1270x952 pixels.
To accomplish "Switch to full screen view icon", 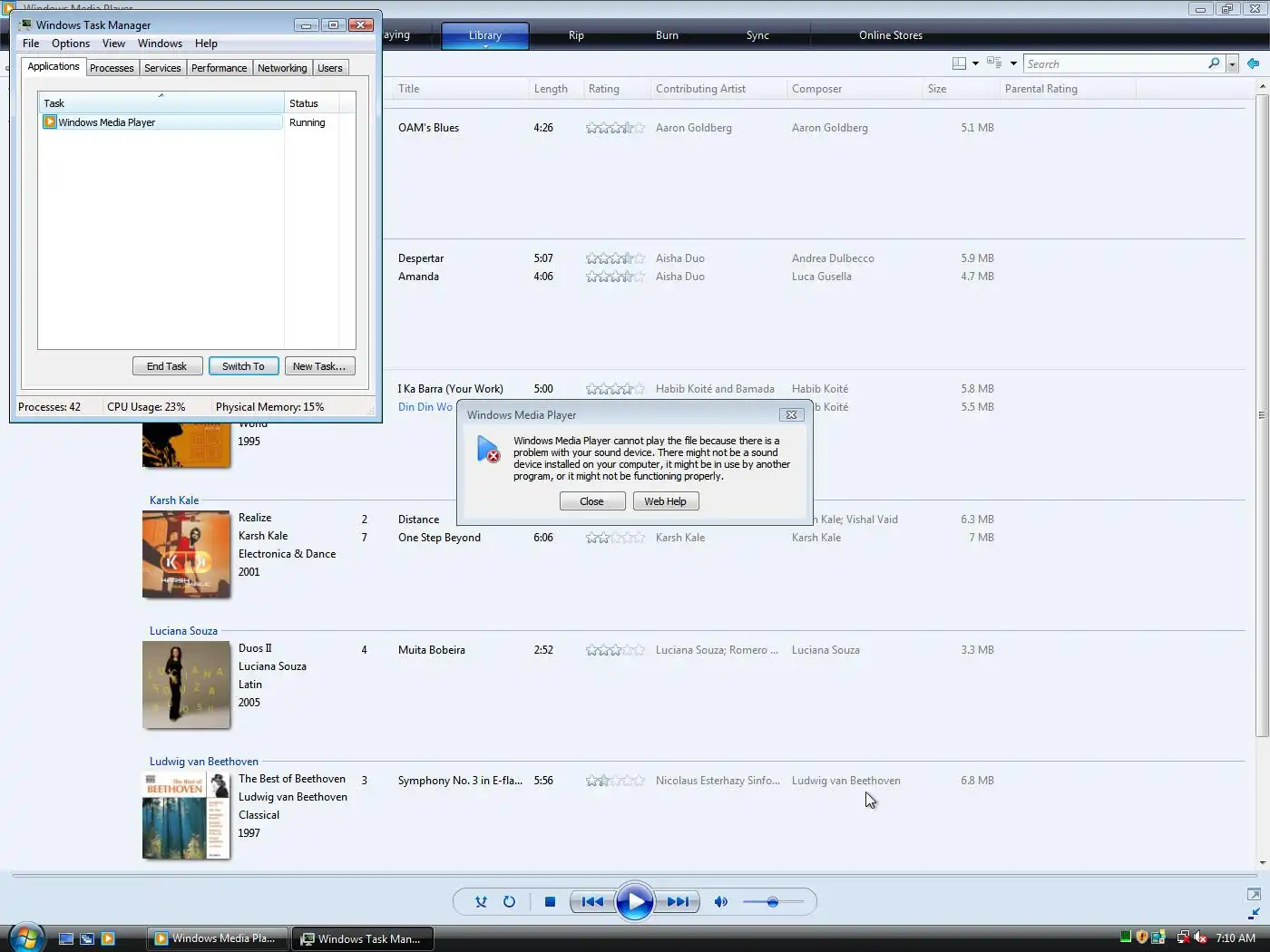I will coord(1254,894).
